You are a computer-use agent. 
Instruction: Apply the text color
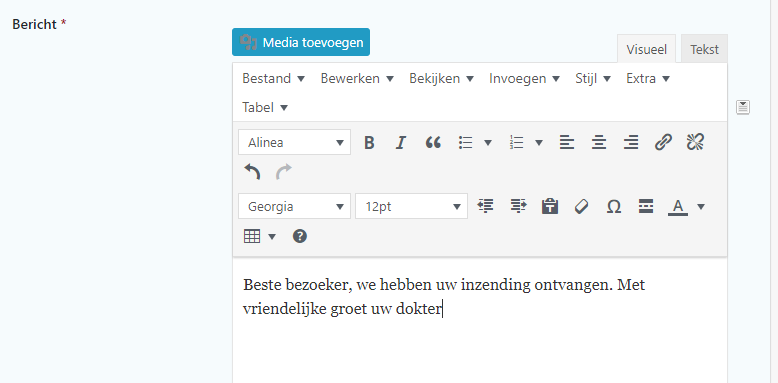tap(678, 206)
